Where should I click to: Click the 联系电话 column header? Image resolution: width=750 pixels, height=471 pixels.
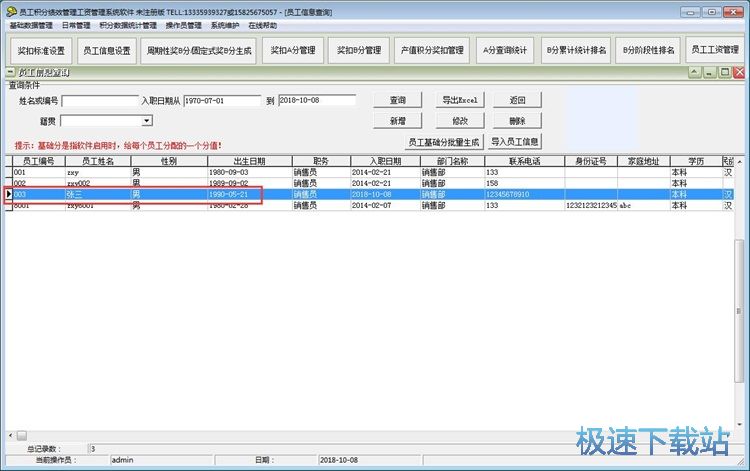point(525,161)
